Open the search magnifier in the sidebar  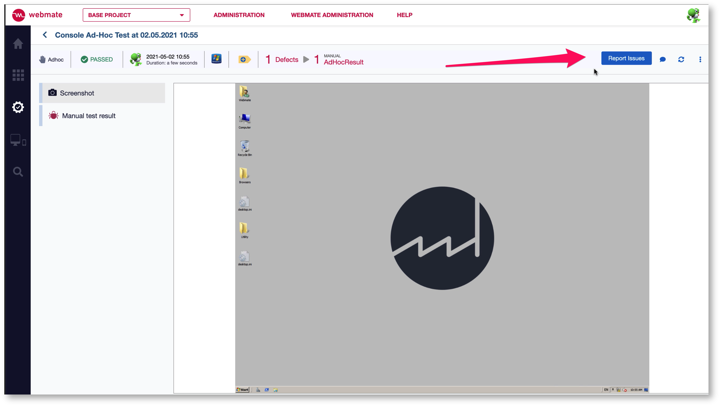(18, 172)
